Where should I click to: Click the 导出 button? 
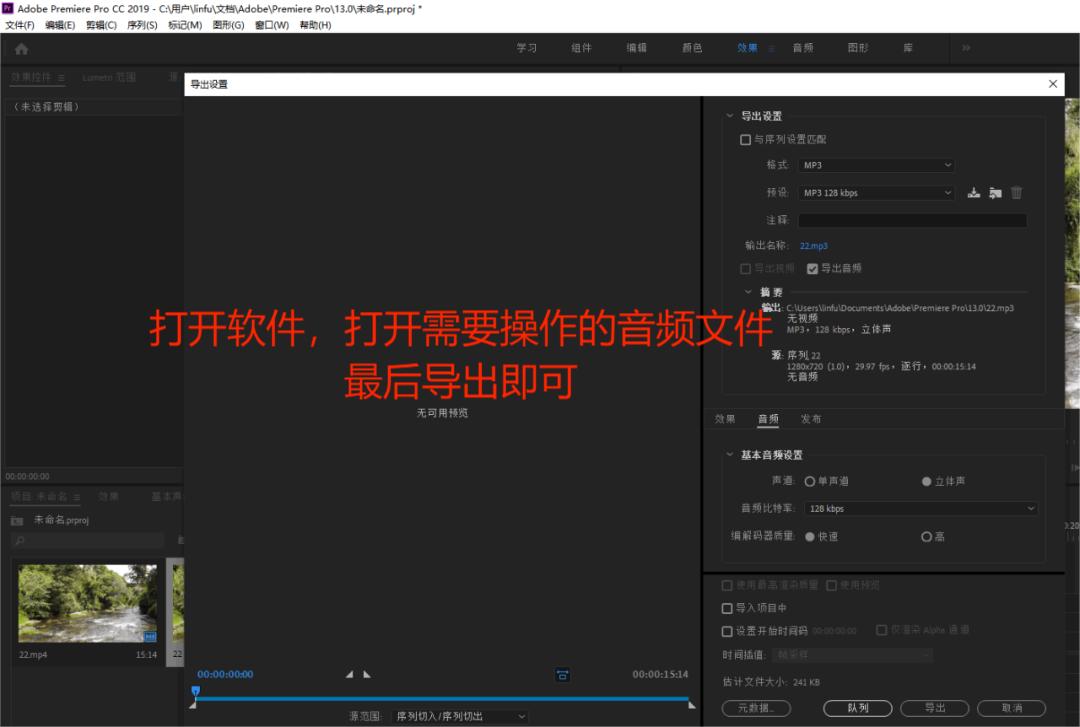click(x=933, y=707)
